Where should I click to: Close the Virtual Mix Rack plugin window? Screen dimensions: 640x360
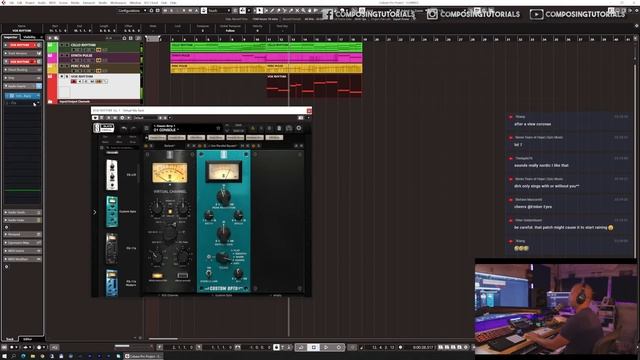point(309,110)
